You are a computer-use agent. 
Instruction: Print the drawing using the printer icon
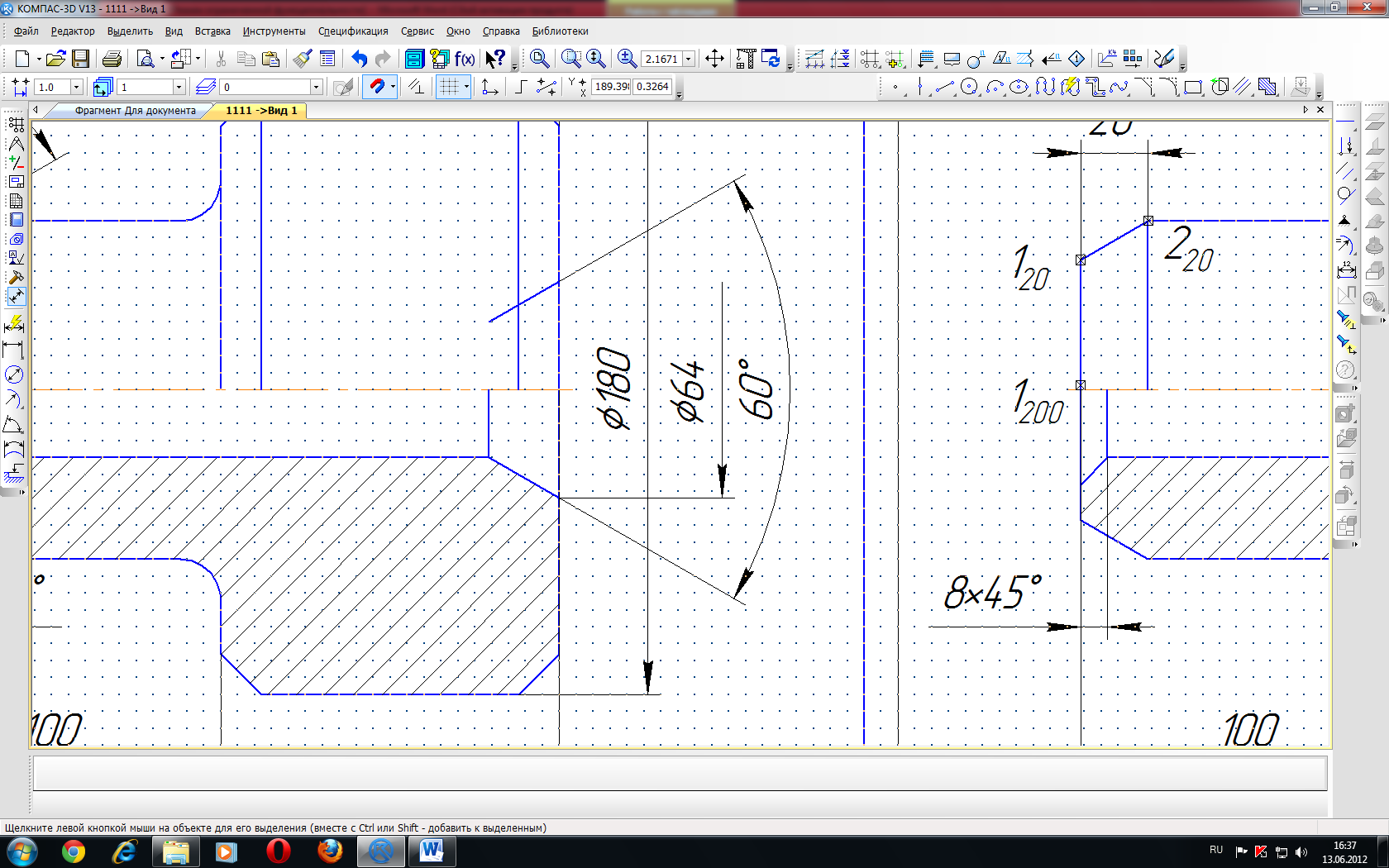click(x=112, y=59)
